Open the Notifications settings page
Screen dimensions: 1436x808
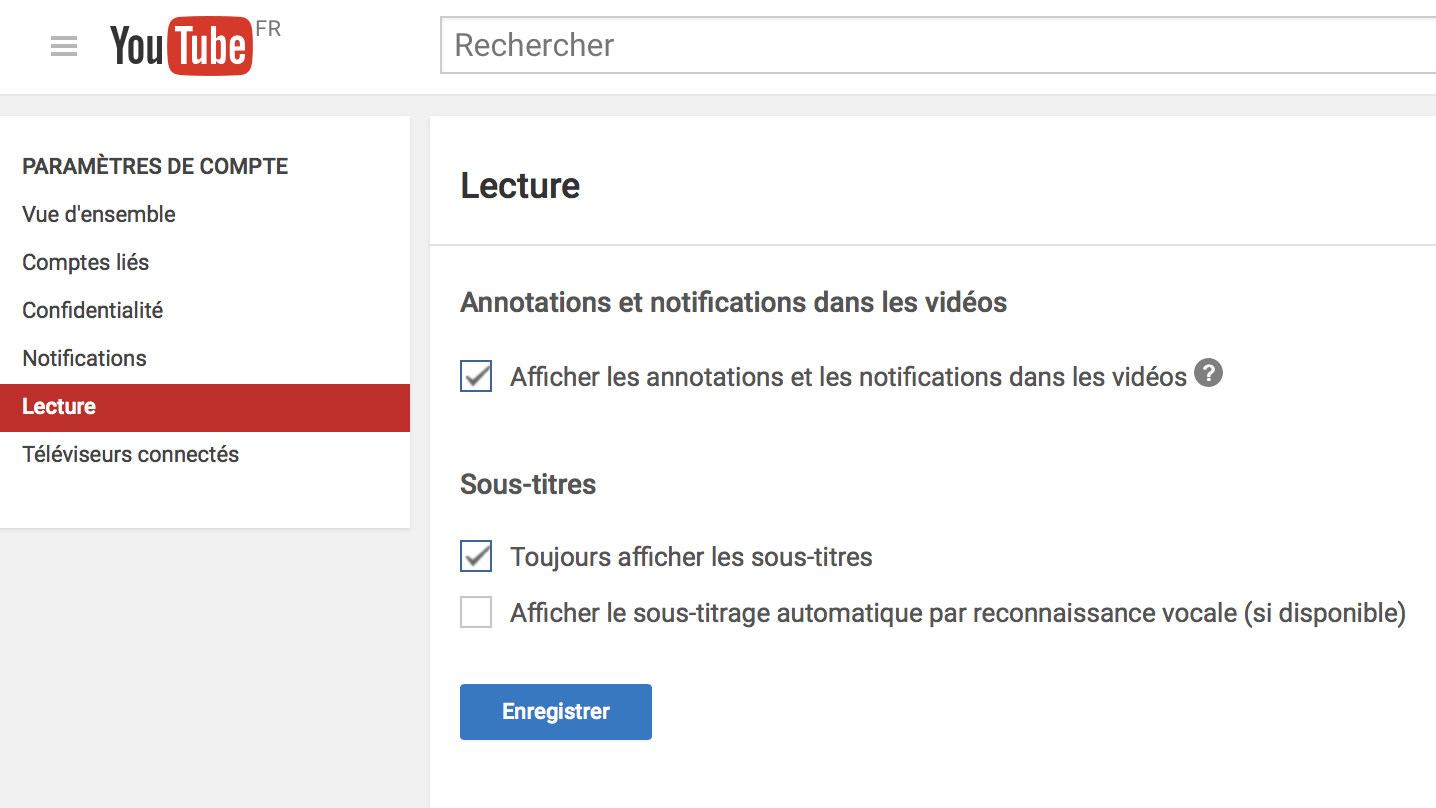click(x=85, y=358)
